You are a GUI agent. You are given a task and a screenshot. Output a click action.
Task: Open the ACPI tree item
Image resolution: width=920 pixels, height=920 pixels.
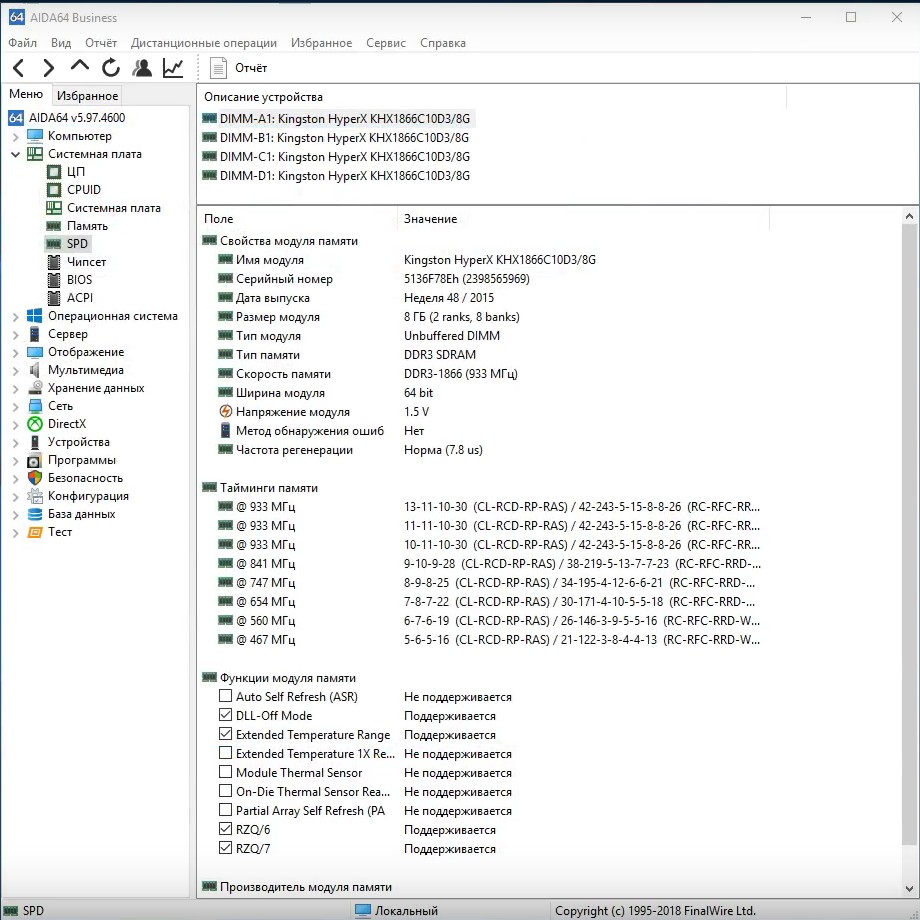tap(80, 297)
